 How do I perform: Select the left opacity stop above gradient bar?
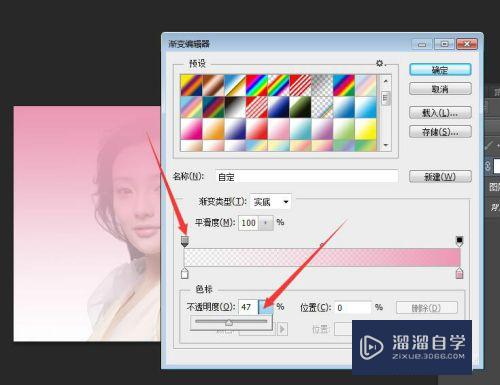185,241
